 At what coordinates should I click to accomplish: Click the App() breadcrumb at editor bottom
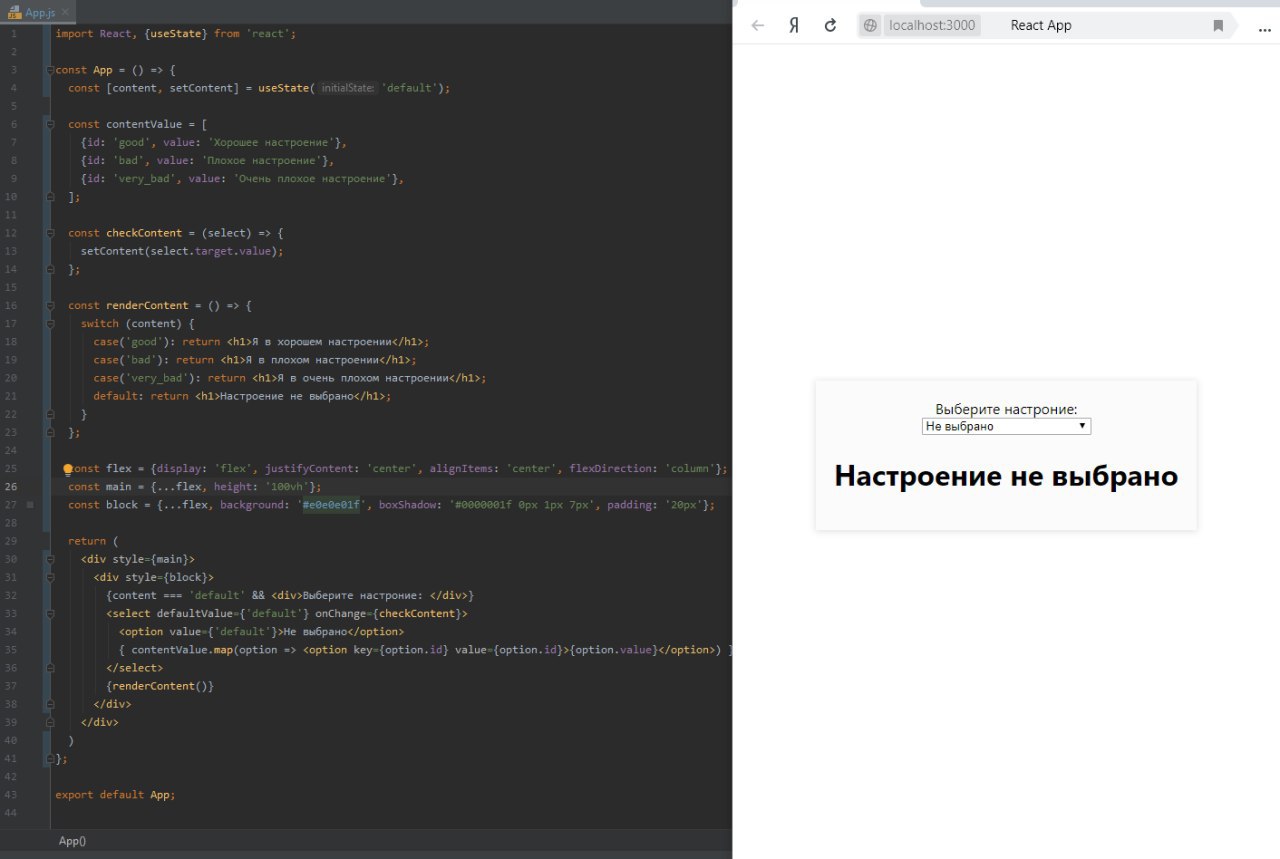(x=72, y=841)
